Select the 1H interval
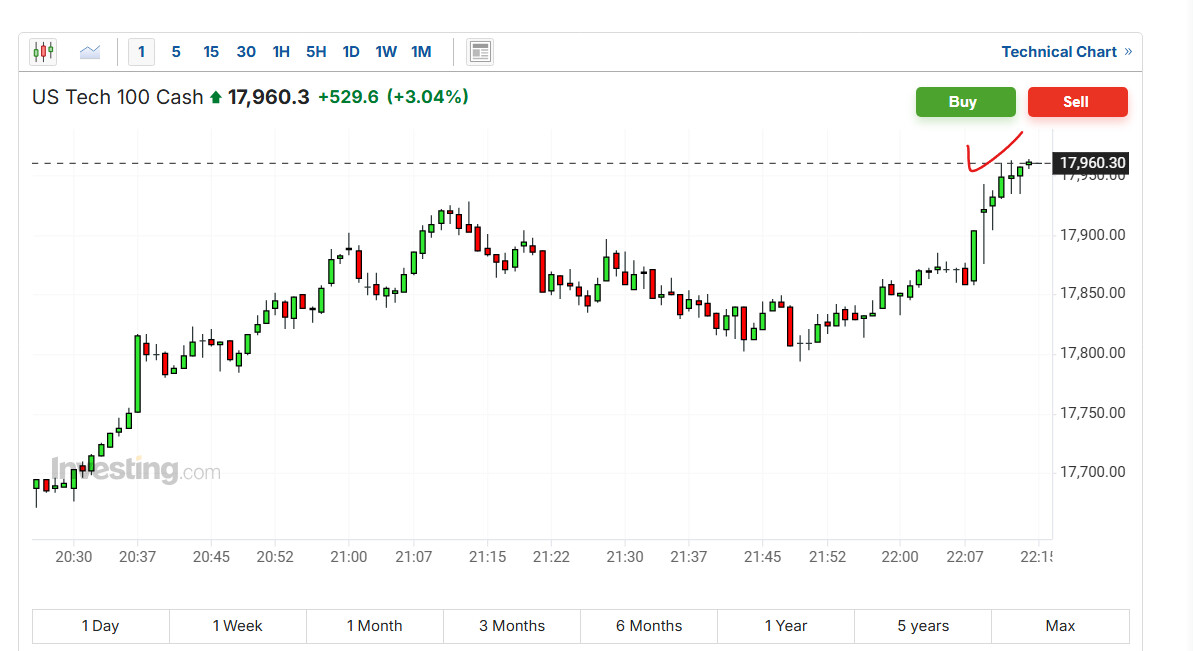The width and height of the screenshot is (1193, 651). click(281, 52)
